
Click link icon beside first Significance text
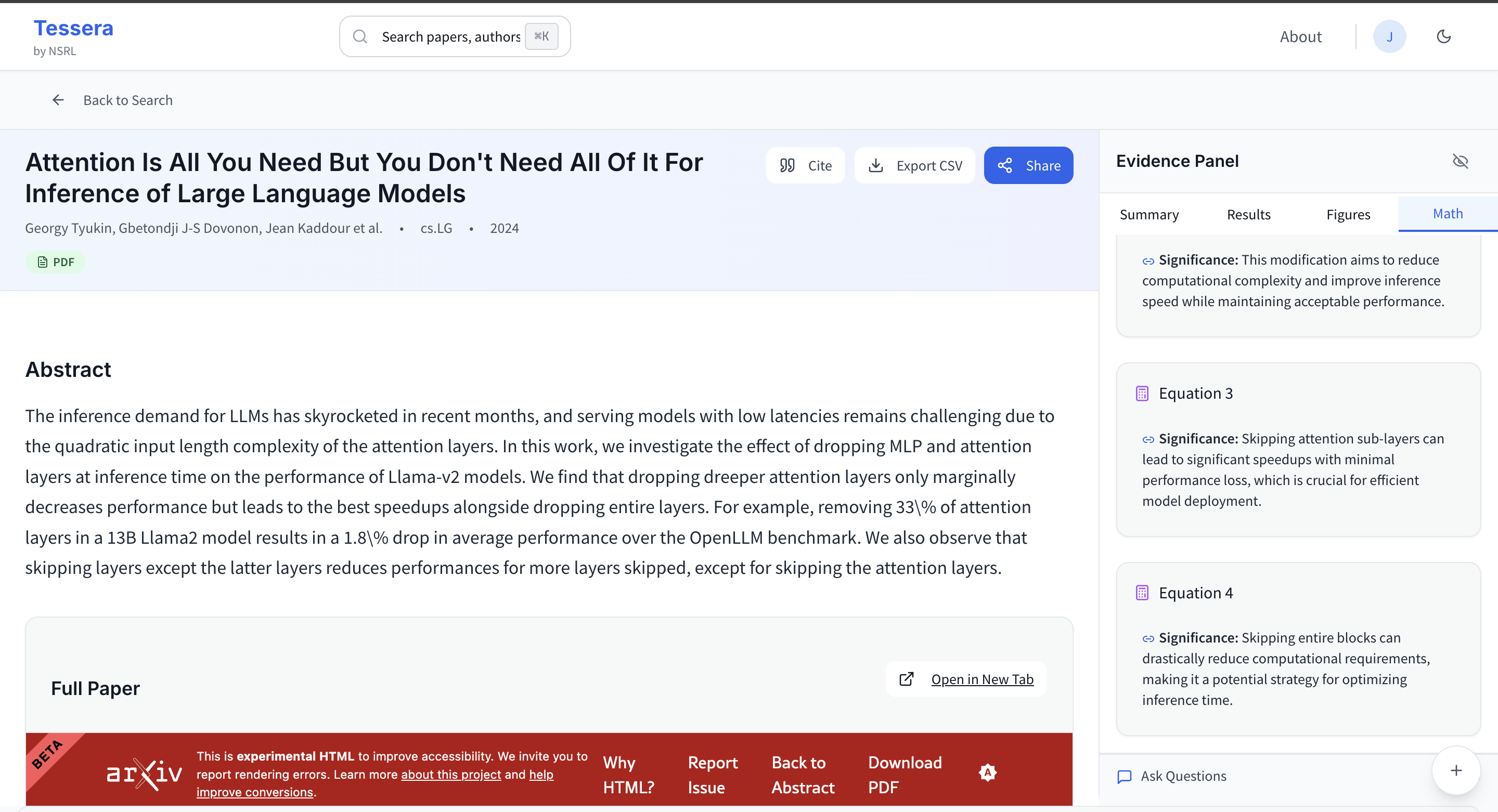click(x=1148, y=261)
